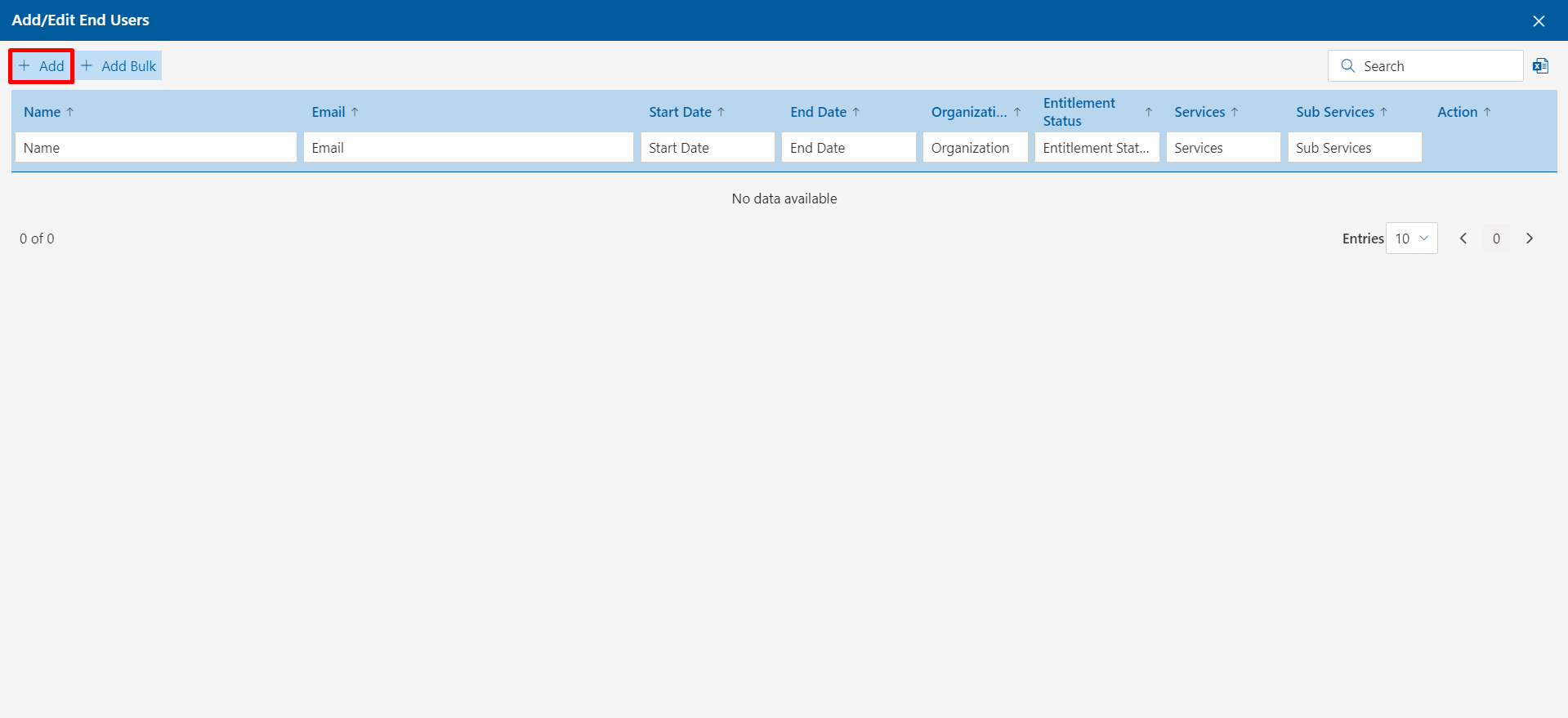This screenshot has height=718, width=1568.
Task: Click the Add button
Action: pyautogui.click(x=42, y=66)
